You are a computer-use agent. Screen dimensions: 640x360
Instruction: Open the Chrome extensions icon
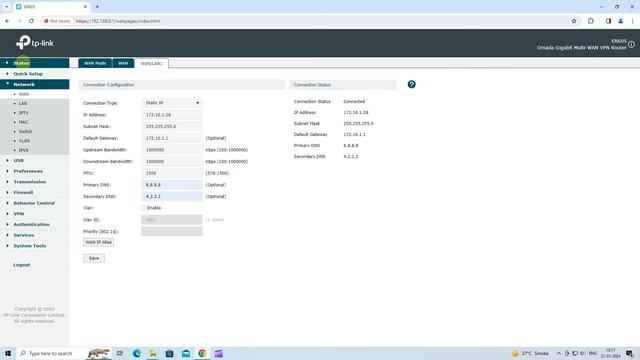591,21
